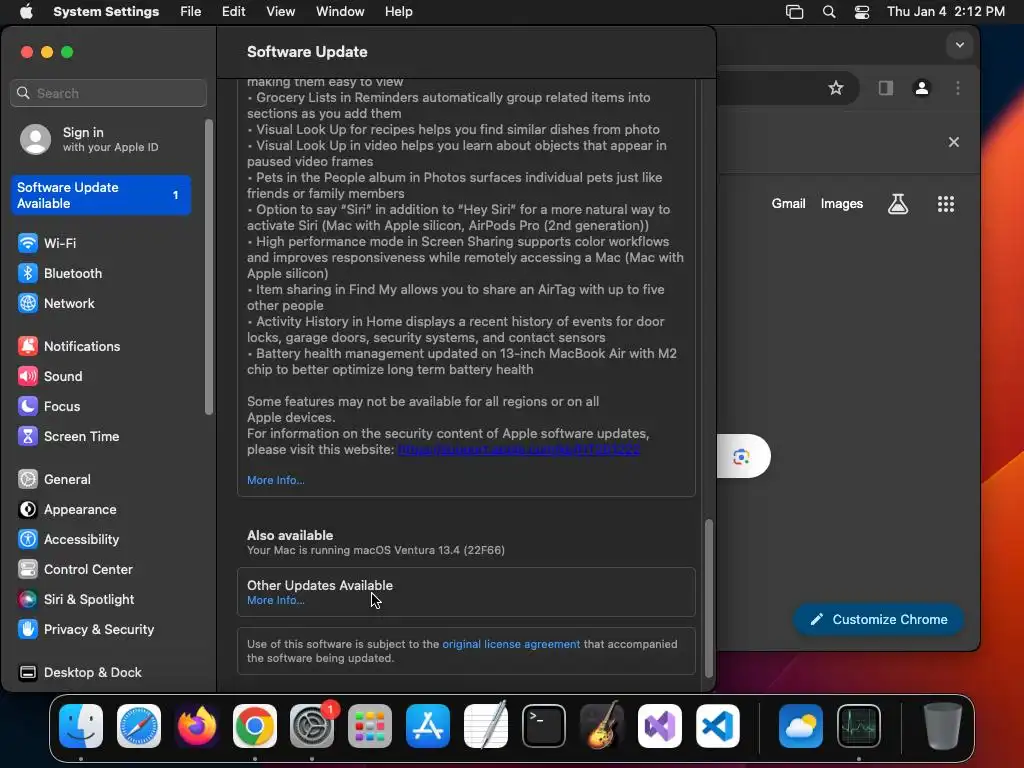Open Firefox from the Dock

tap(197, 726)
